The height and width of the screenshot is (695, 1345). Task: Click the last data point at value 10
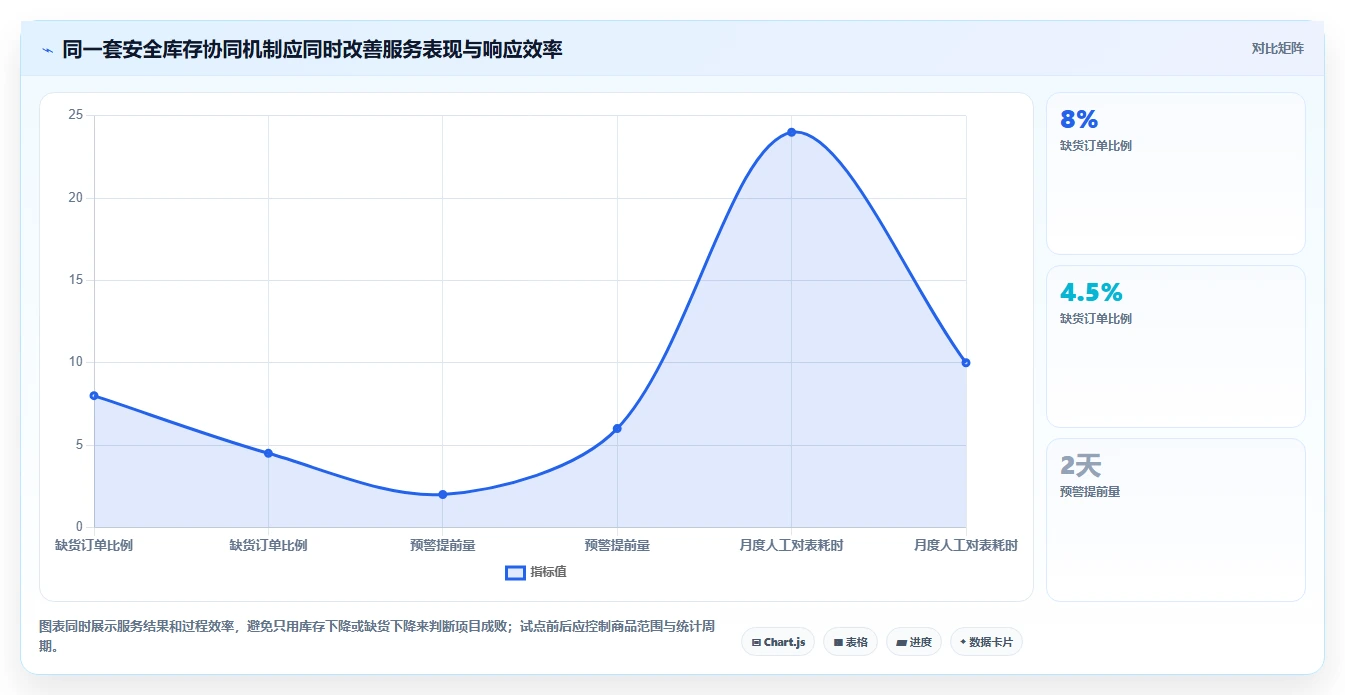[966, 362]
